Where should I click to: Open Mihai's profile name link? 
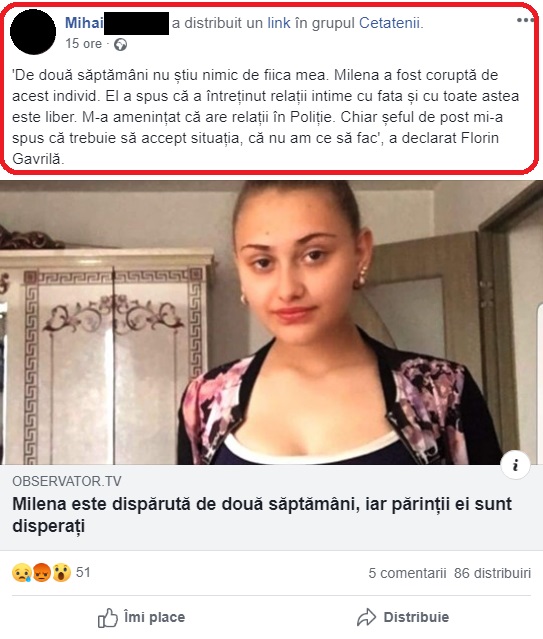coord(84,23)
